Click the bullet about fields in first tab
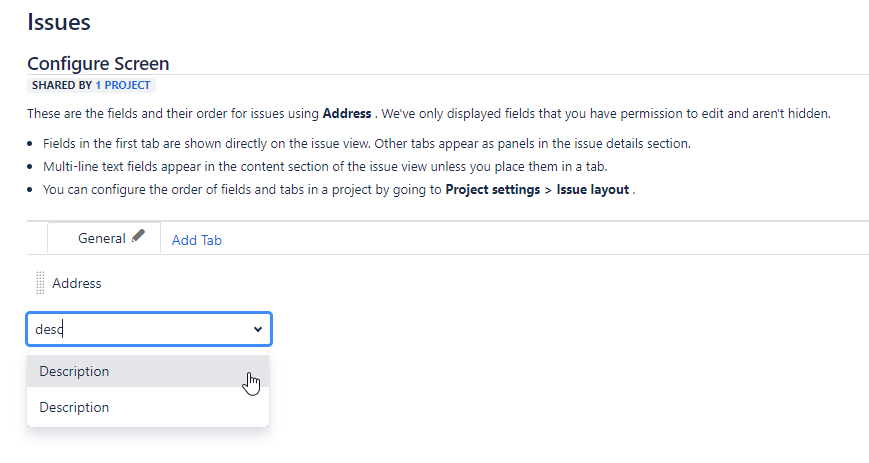869x463 pixels. pyautogui.click(x=367, y=144)
